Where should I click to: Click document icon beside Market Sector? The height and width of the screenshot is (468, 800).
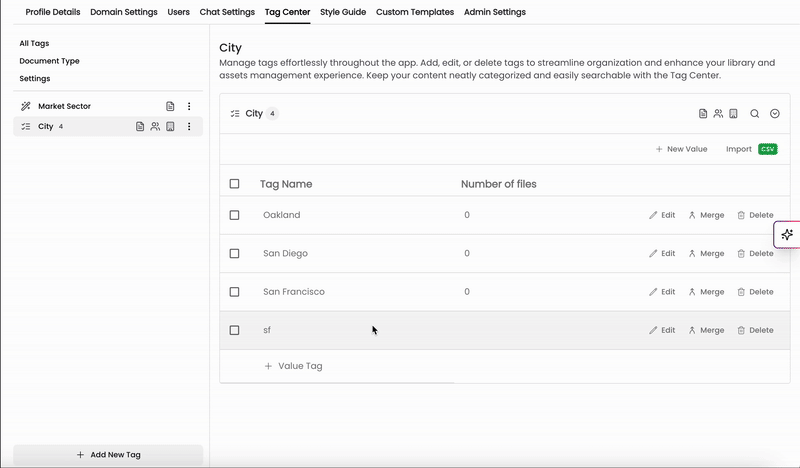[x=170, y=106]
